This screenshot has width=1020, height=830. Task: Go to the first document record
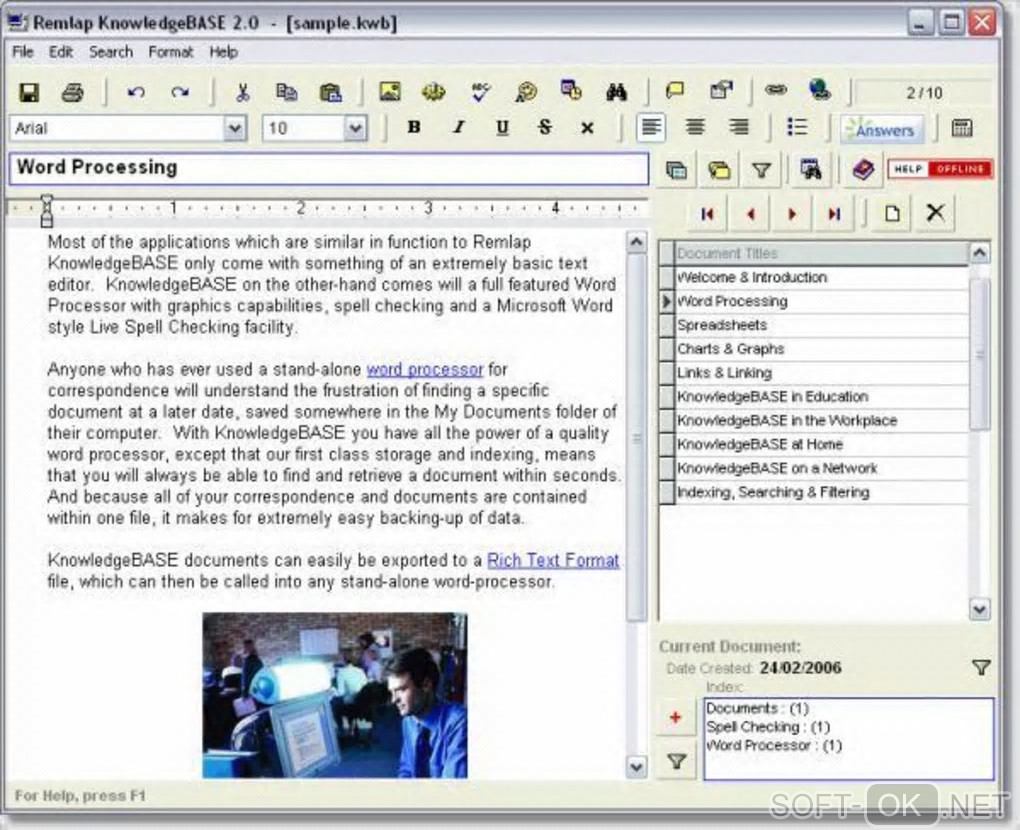(708, 214)
